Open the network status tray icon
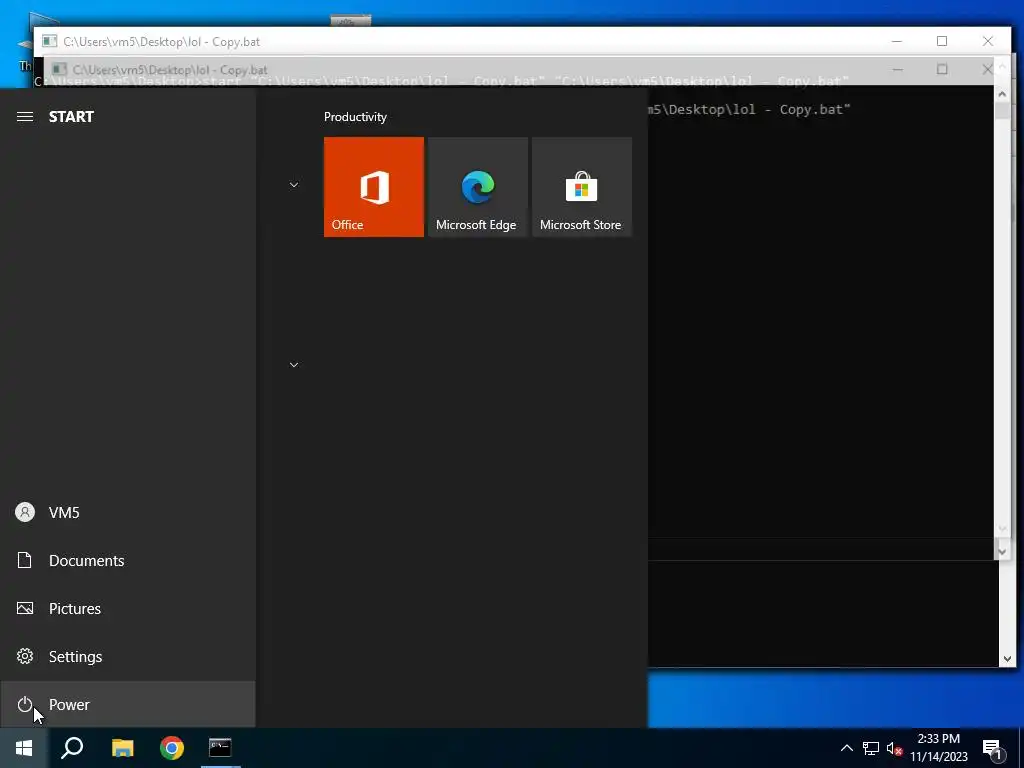The image size is (1024, 768). (x=871, y=748)
